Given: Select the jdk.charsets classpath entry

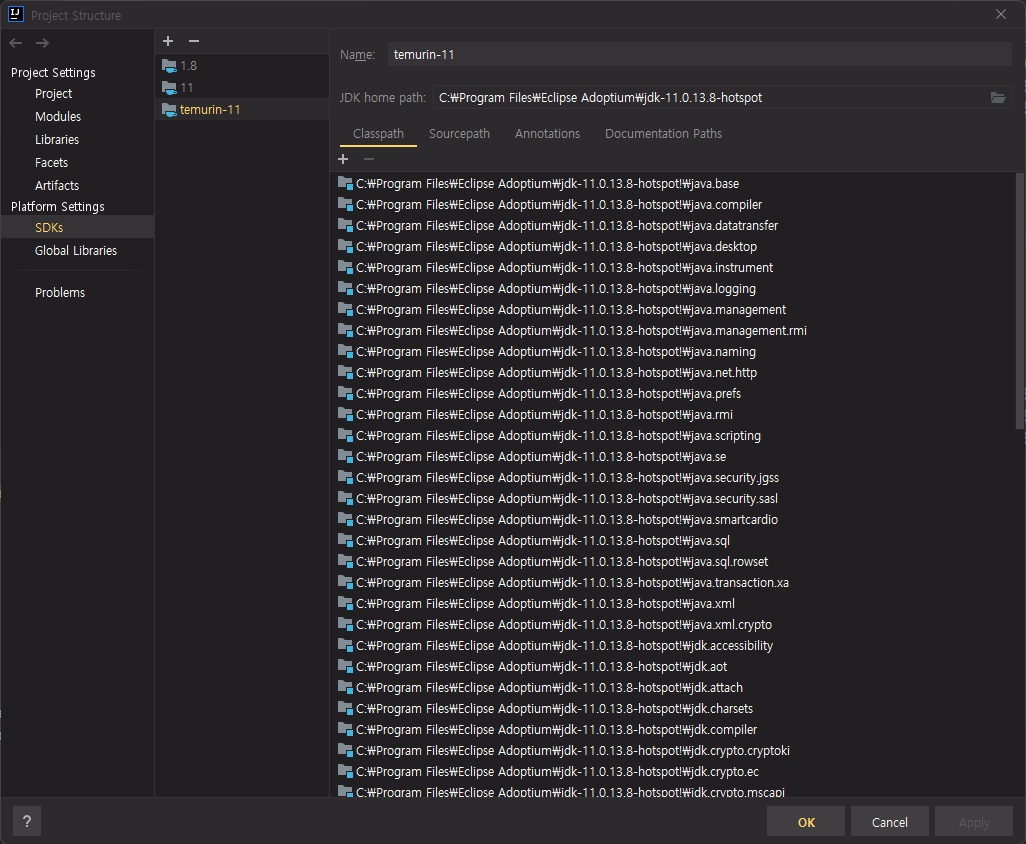Looking at the screenshot, I should 674,708.
